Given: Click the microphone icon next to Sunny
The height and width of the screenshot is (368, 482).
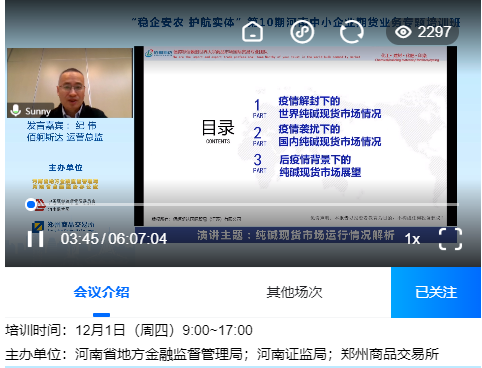Looking at the screenshot, I should click(x=15, y=110).
